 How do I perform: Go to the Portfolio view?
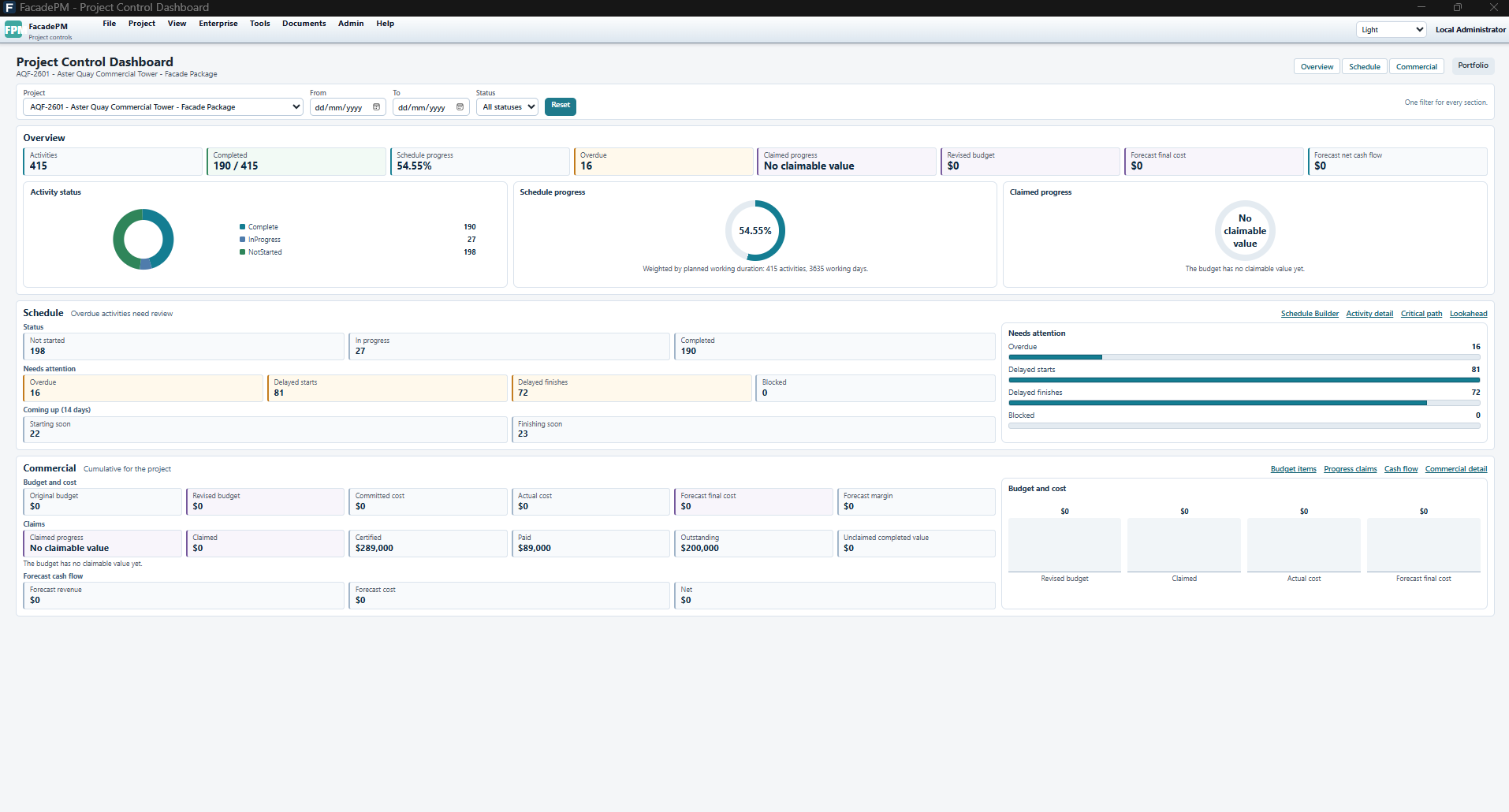(x=1473, y=65)
